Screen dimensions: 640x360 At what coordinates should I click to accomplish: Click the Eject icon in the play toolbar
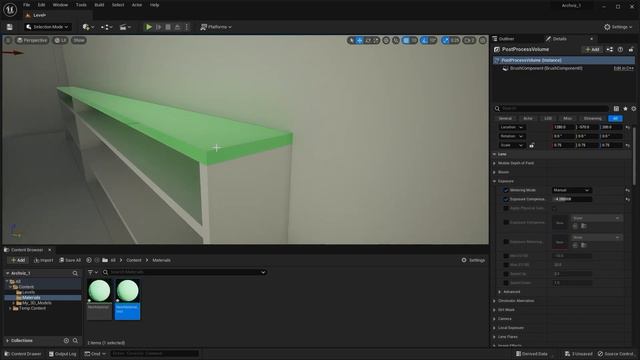[178, 27]
